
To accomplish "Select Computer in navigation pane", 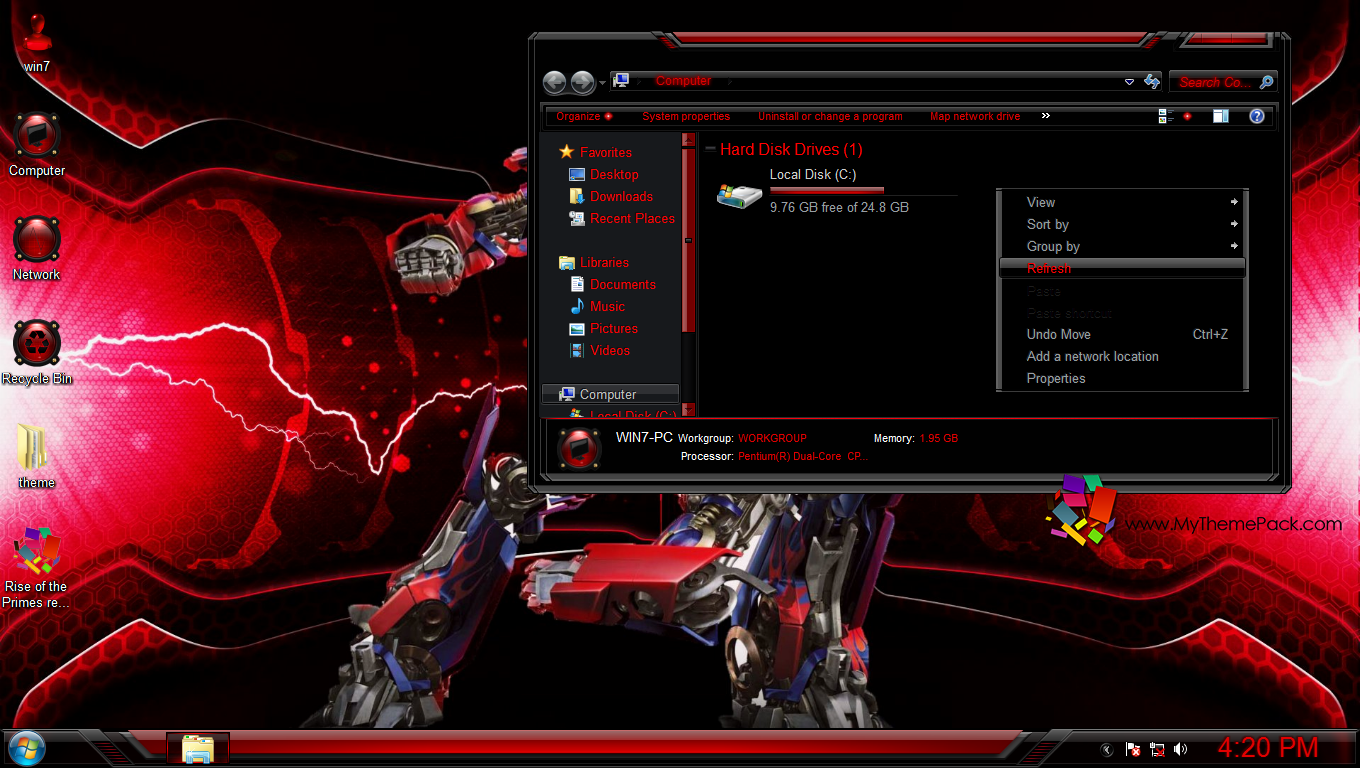I will click(x=610, y=394).
